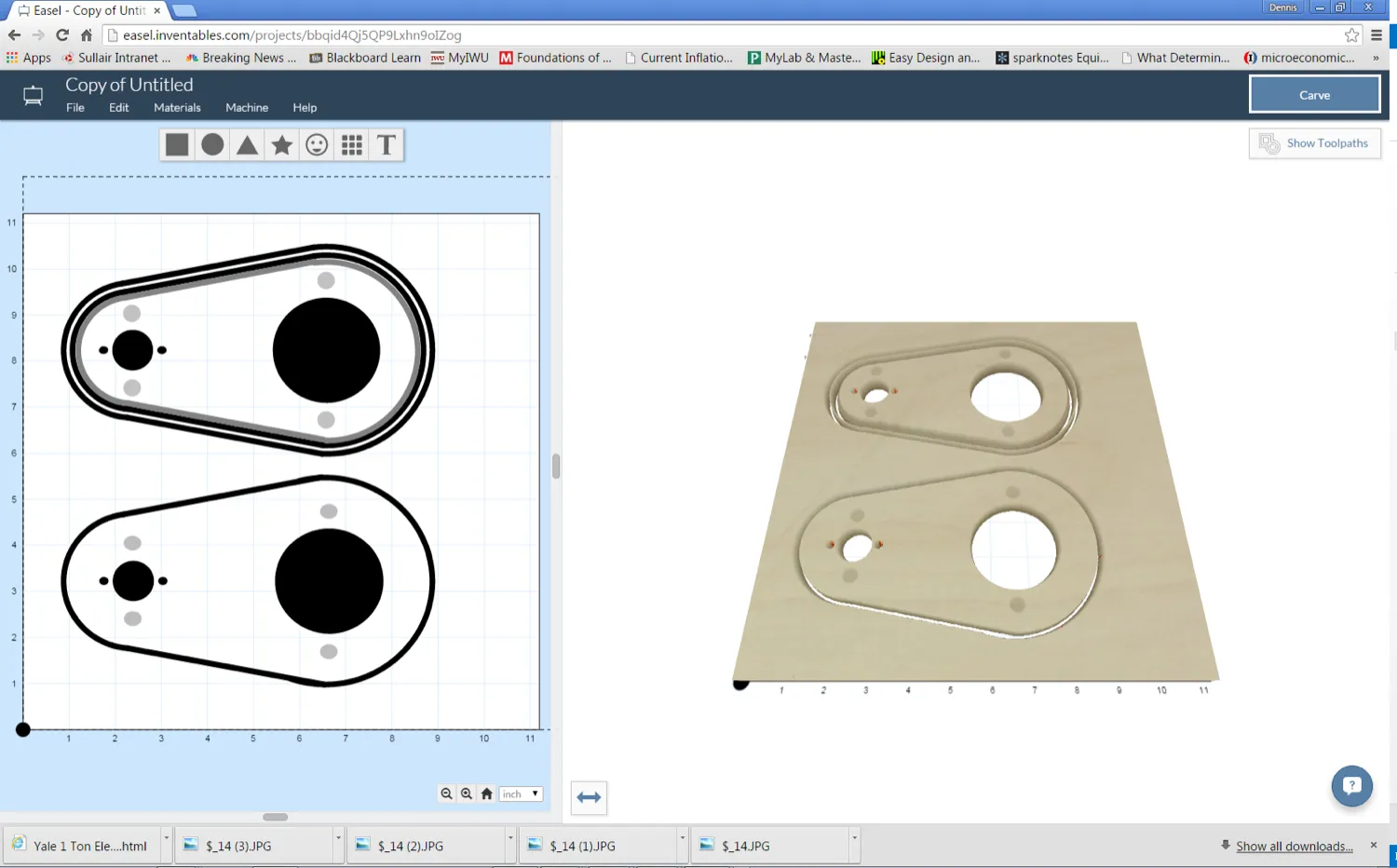Open the smiley icon shape library
This screenshot has width=1397, height=868.
[x=316, y=144]
